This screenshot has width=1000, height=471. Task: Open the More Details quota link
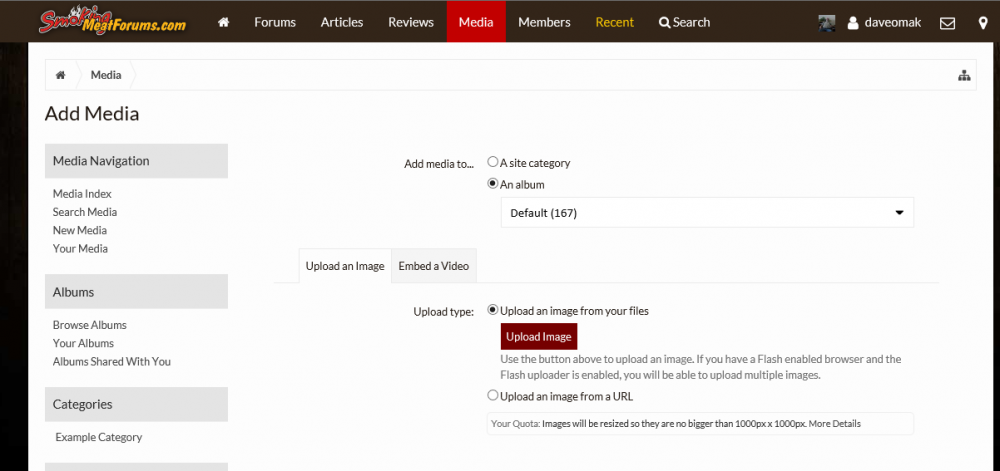[x=834, y=424]
